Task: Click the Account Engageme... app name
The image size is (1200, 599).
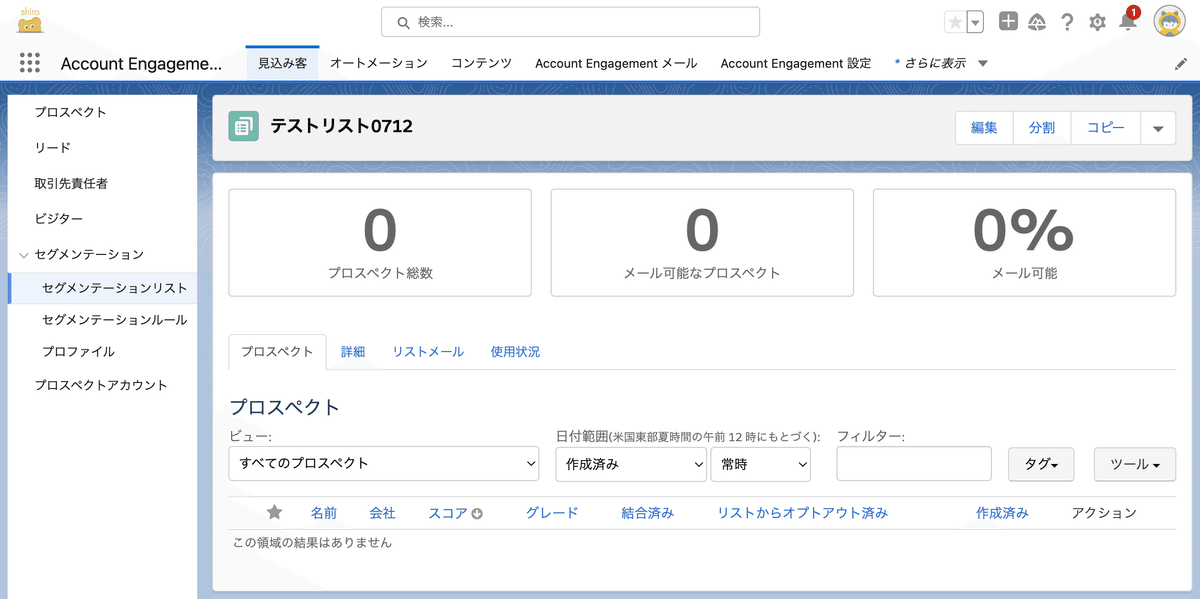Action: [x=141, y=64]
